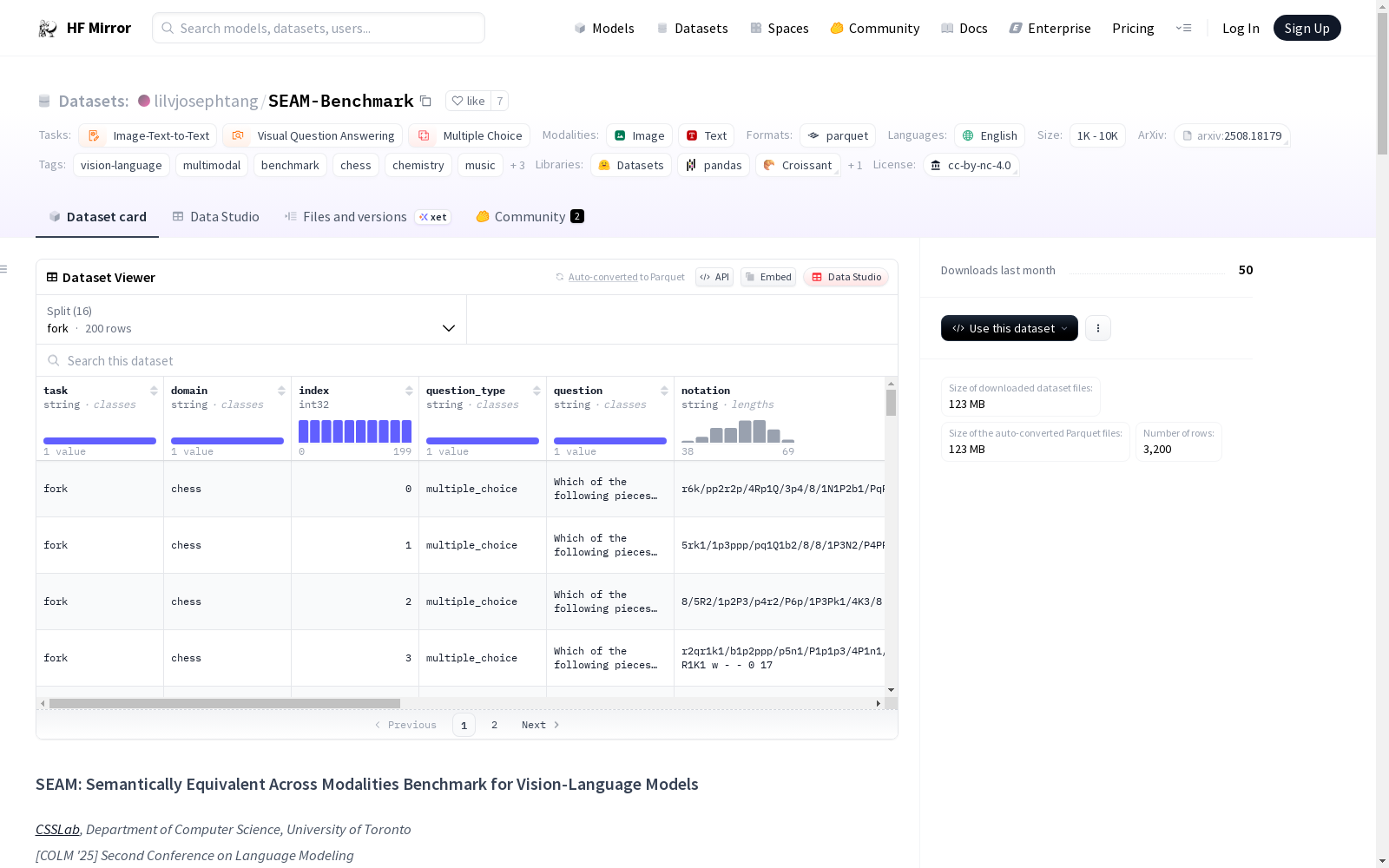The height and width of the screenshot is (868, 1389).
Task: Open the API button in Dataset Viewer
Action: pyautogui.click(x=714, y=277)
